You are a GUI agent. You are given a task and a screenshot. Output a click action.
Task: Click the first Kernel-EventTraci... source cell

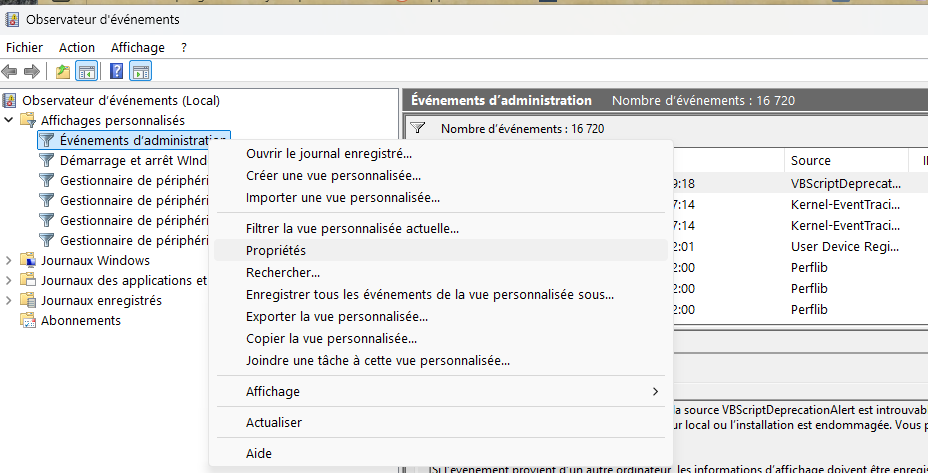coord(846,205)
